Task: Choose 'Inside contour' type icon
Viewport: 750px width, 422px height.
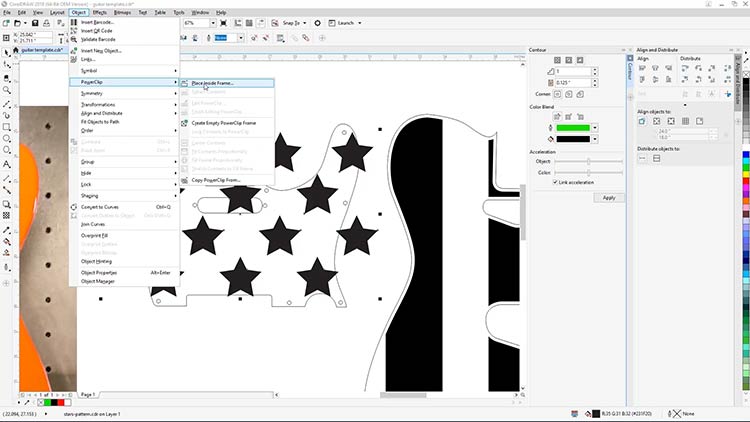Action: click(x=569, y=60)
